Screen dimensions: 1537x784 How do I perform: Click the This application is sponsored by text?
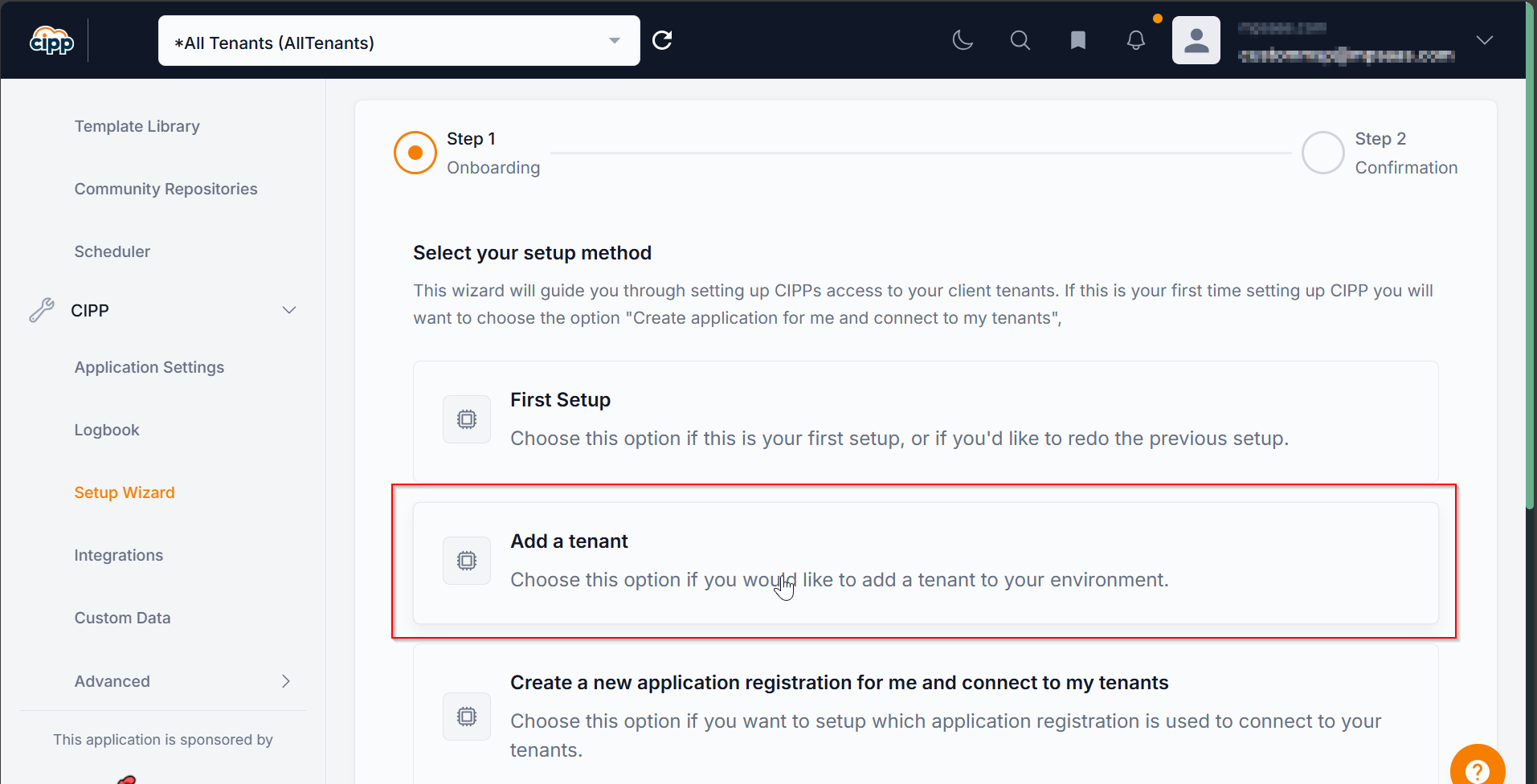(163, 740)
